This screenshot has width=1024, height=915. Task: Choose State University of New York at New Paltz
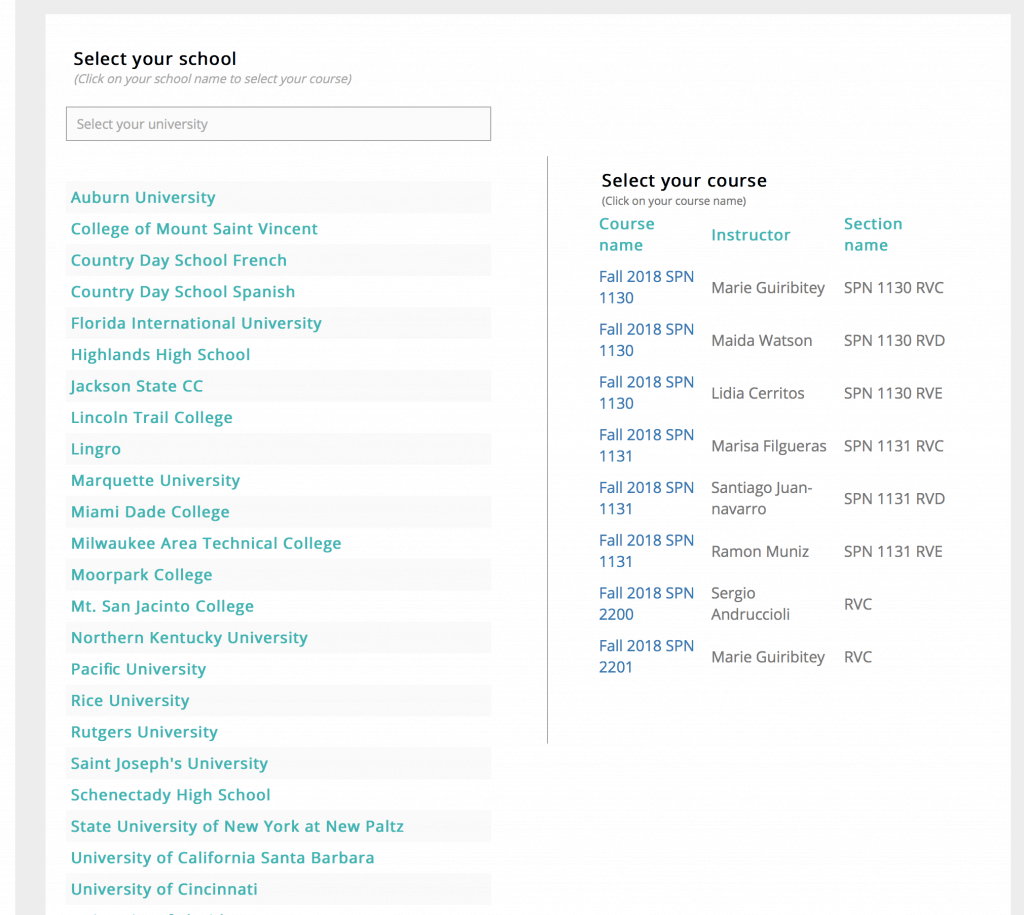coord(237,826)
